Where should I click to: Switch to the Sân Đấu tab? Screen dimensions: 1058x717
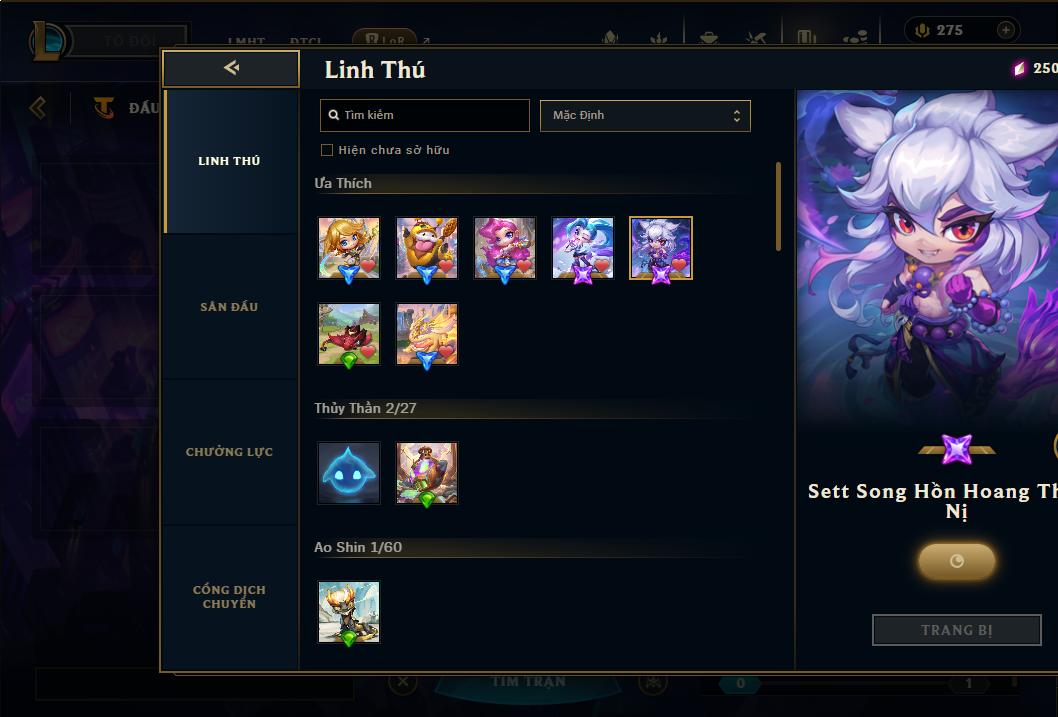(x=229, y=307)
